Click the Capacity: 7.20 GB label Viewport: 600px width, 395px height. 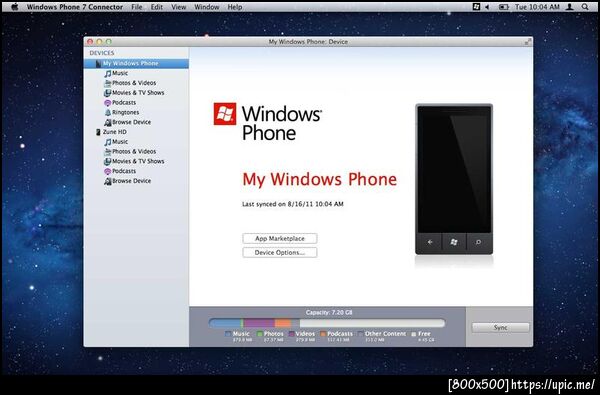click(x=329, y=313)
